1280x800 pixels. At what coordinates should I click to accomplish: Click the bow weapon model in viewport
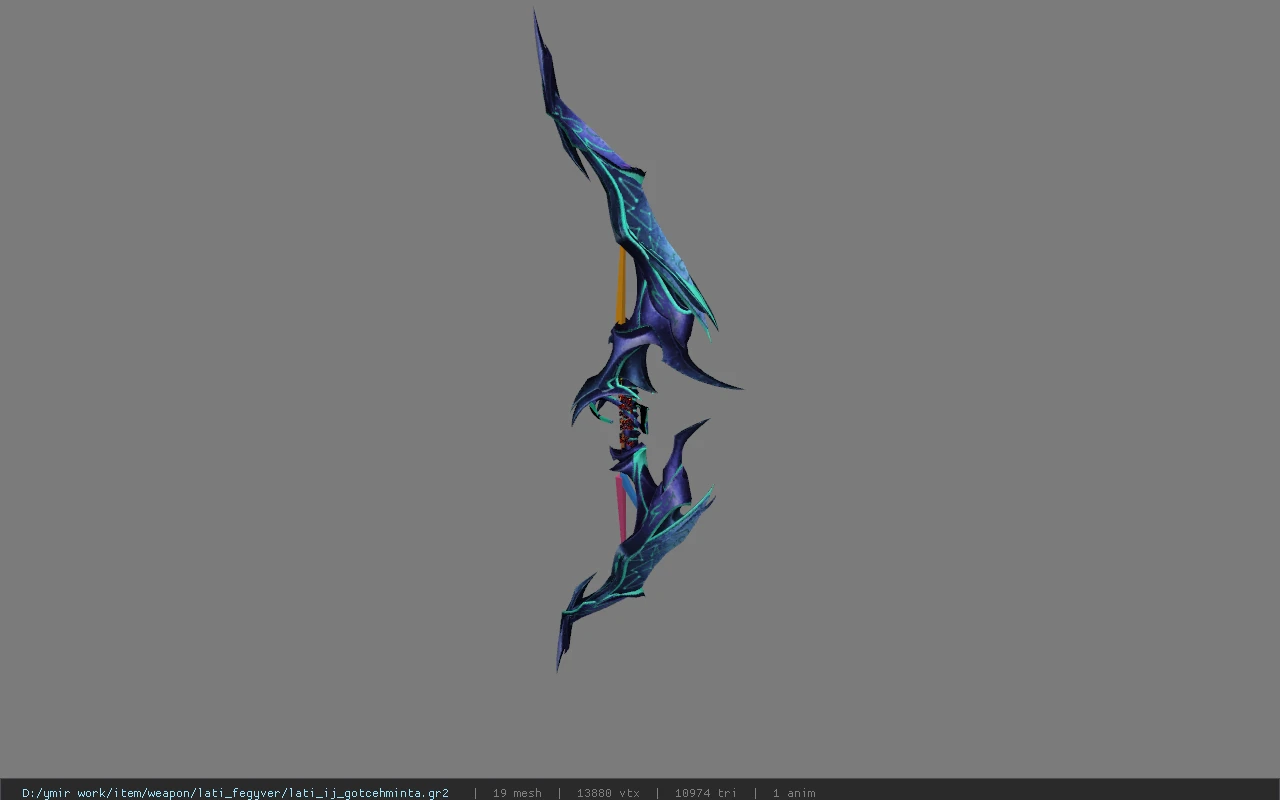pyautogui.click(x=638, y=340)
